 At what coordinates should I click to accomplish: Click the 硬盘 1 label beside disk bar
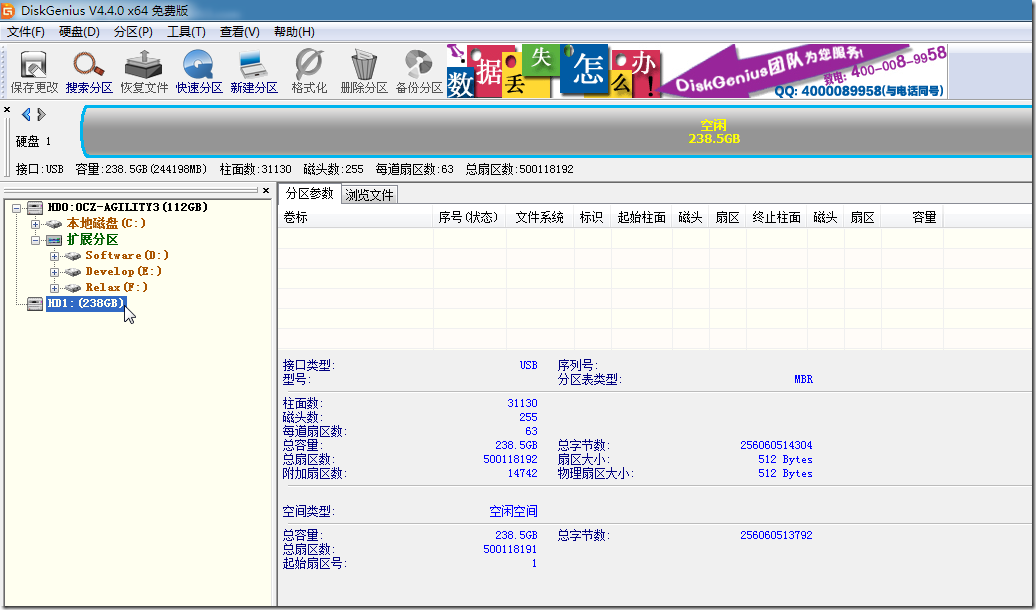(x=33, y=141)
